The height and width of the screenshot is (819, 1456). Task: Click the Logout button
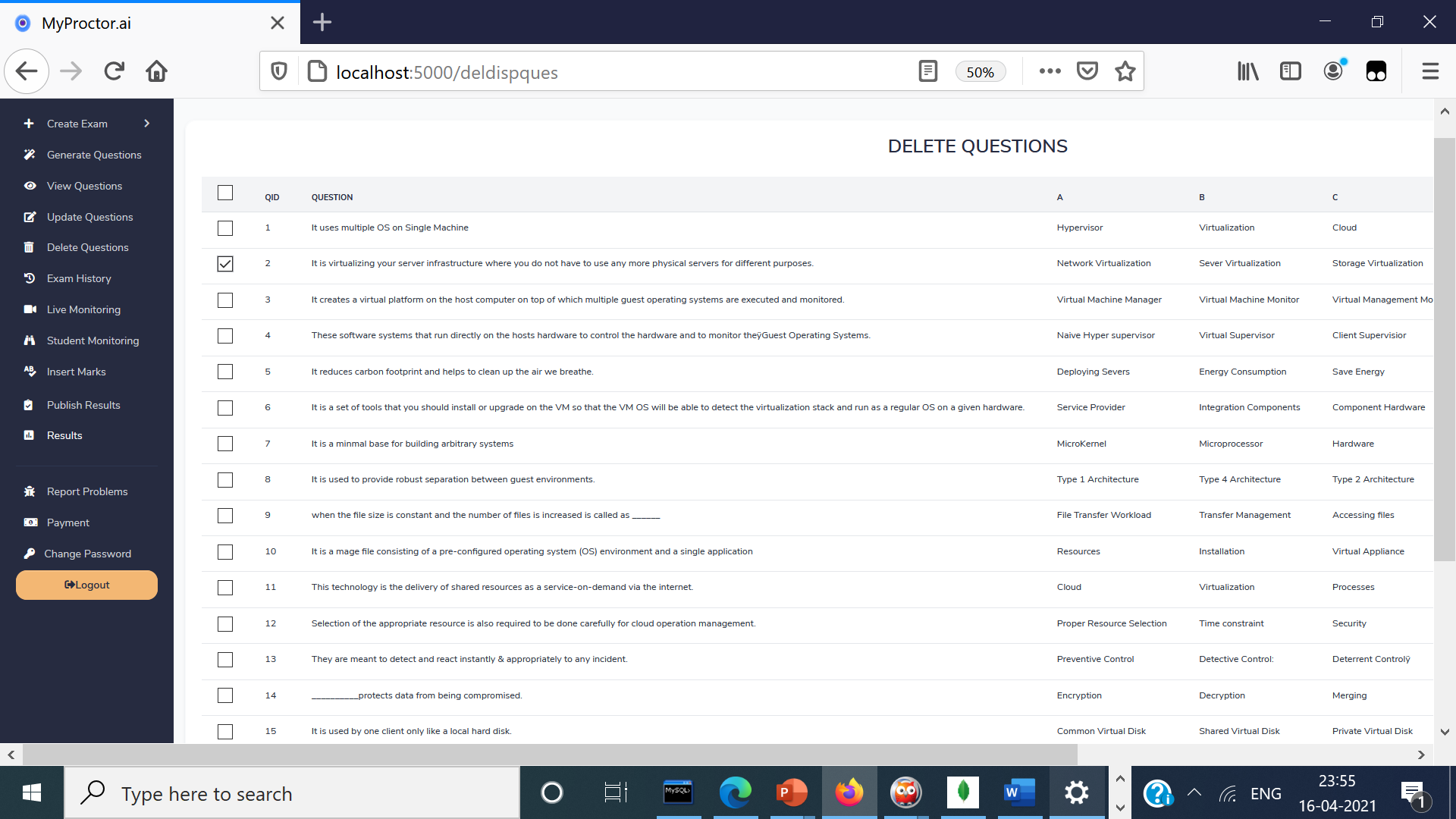[x=86, y=585]
